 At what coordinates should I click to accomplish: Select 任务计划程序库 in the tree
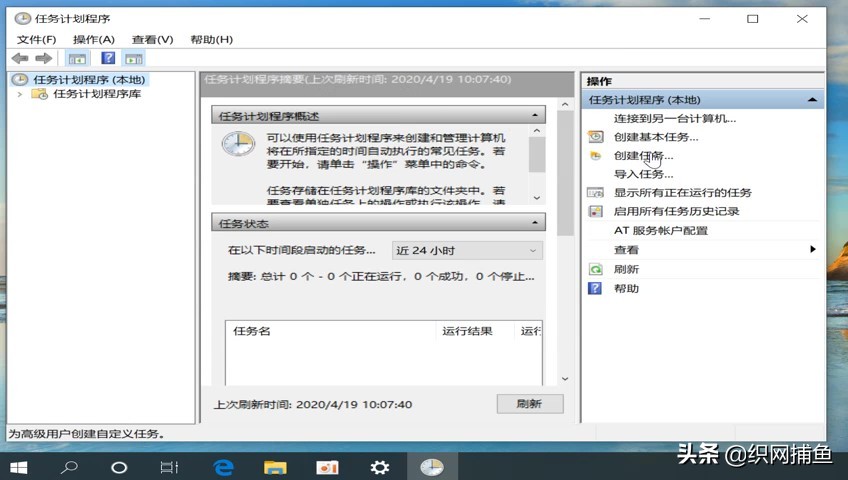(97, 94)
